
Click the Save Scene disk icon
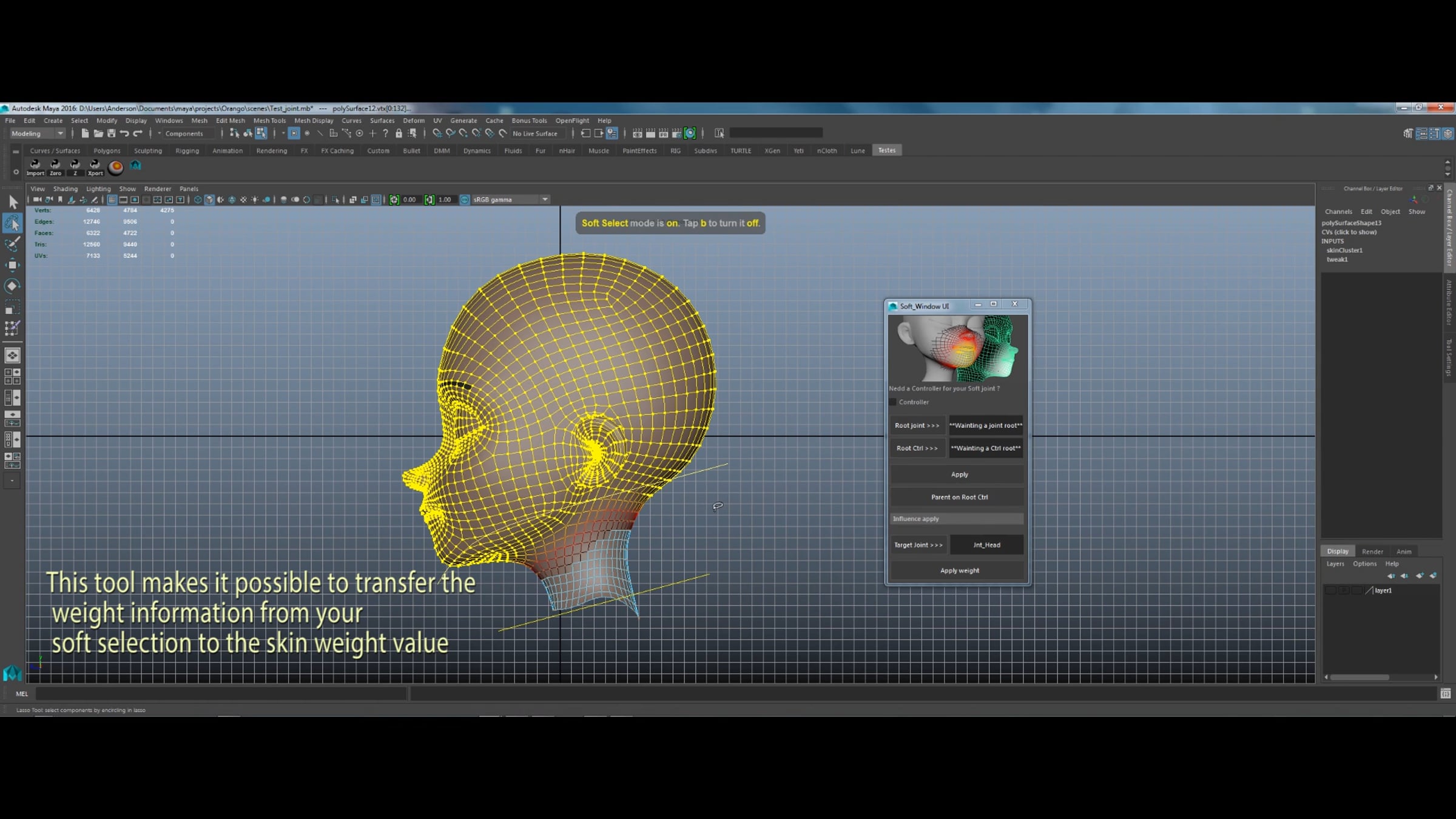click(111, 133)
